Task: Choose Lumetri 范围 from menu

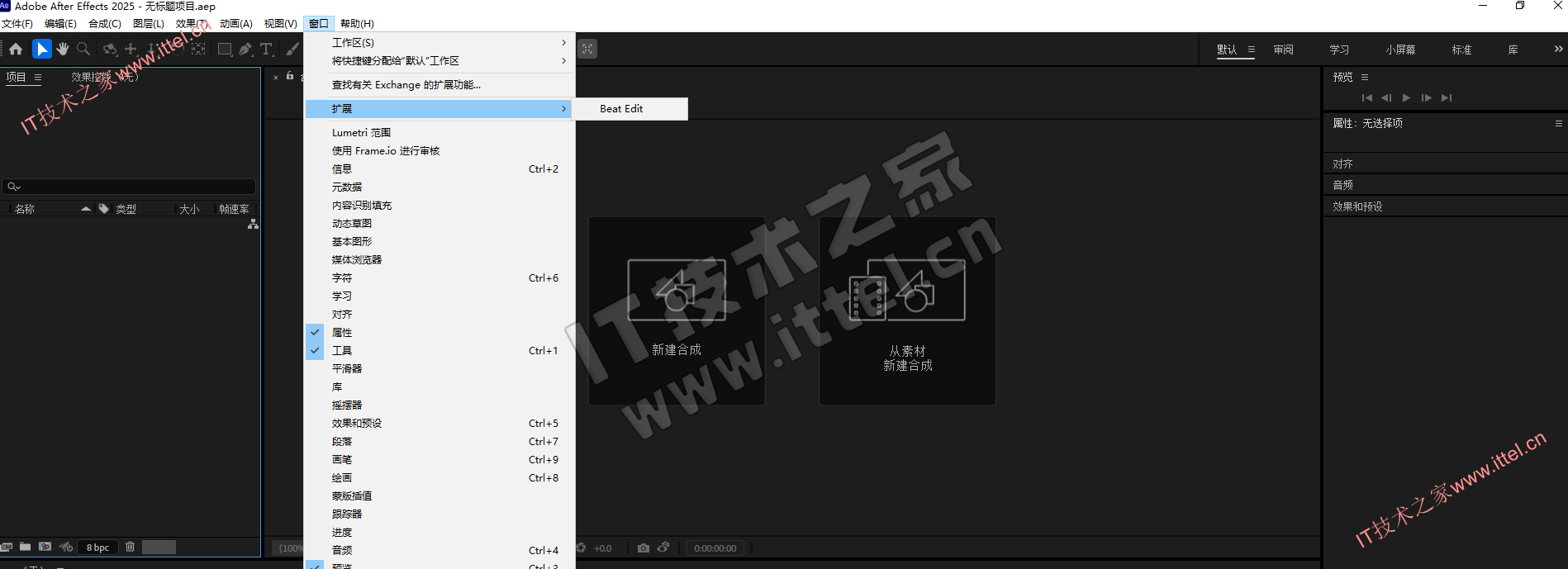Action: tap(440, 132)
